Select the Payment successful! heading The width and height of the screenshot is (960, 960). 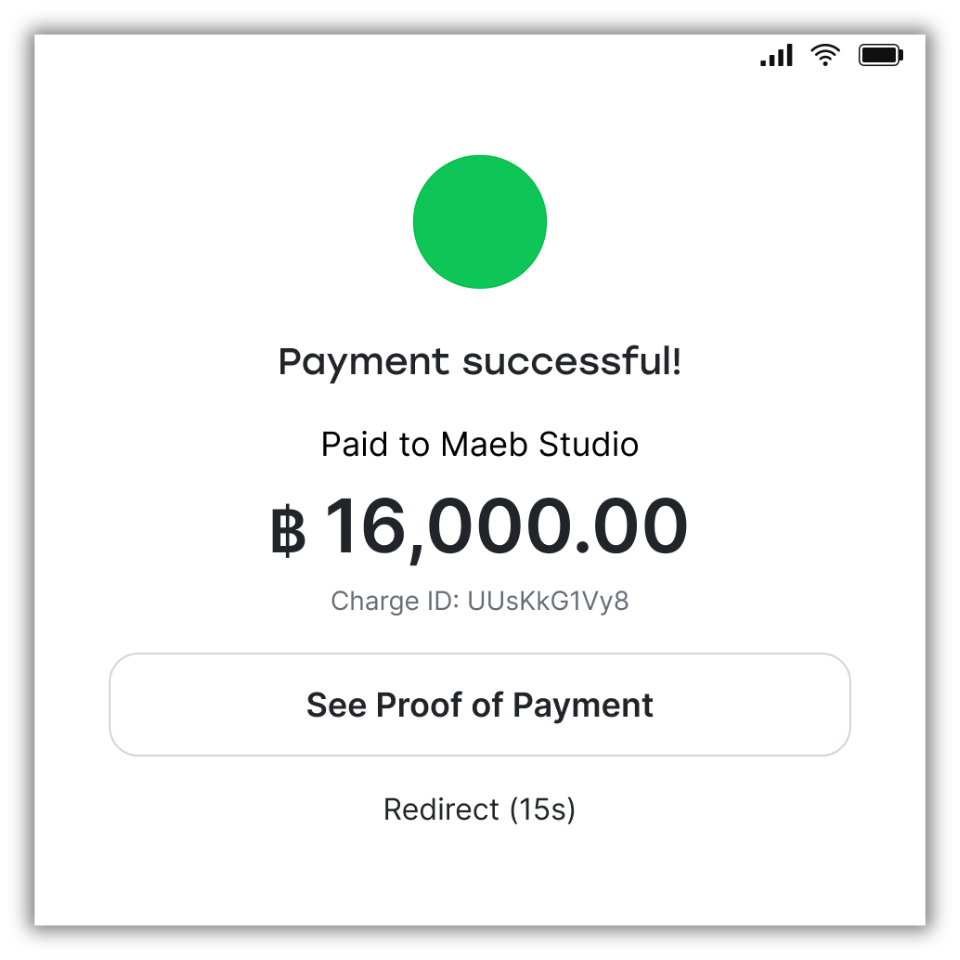pos(479,361)
